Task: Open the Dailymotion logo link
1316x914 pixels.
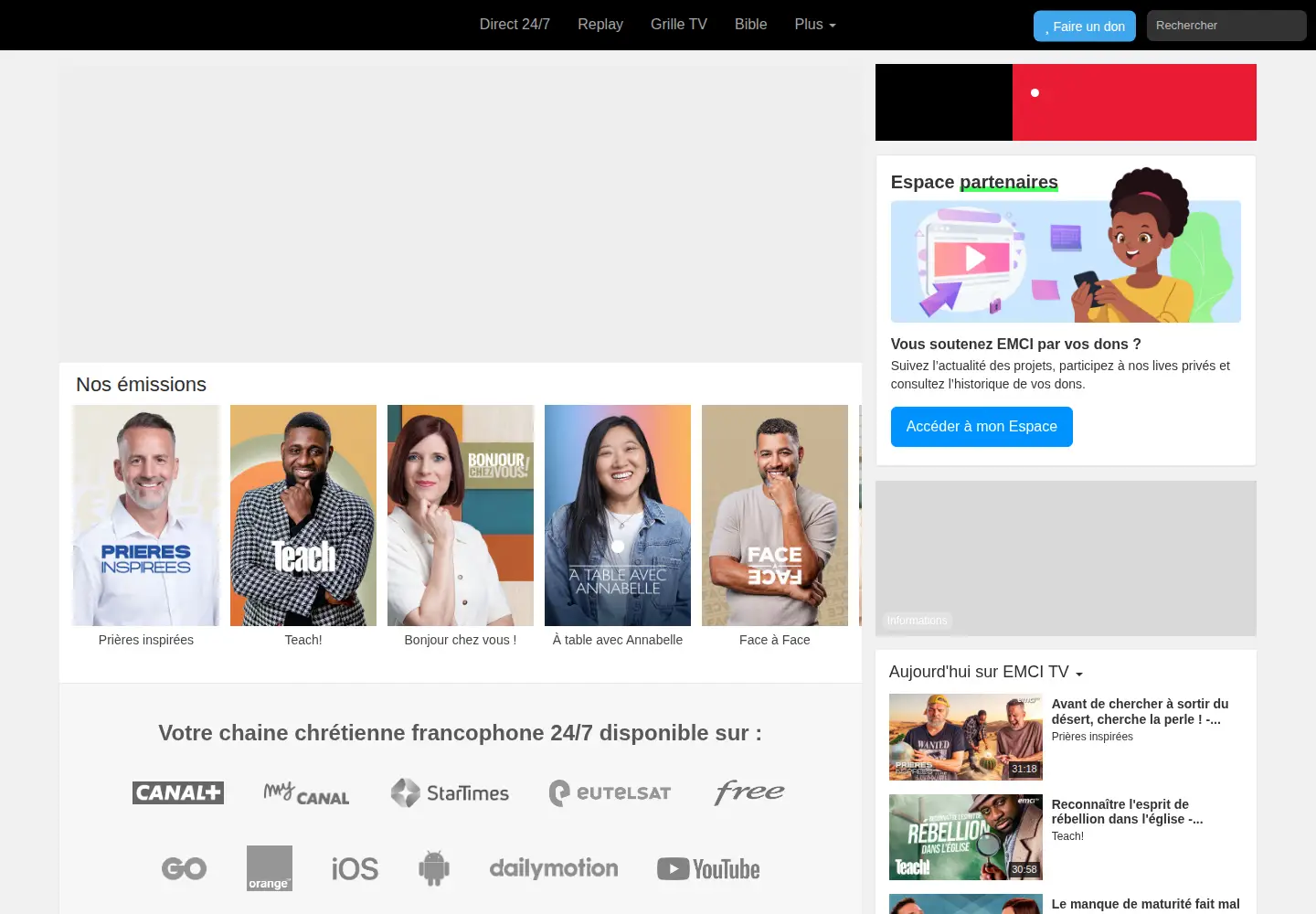Action: (554, 868)
